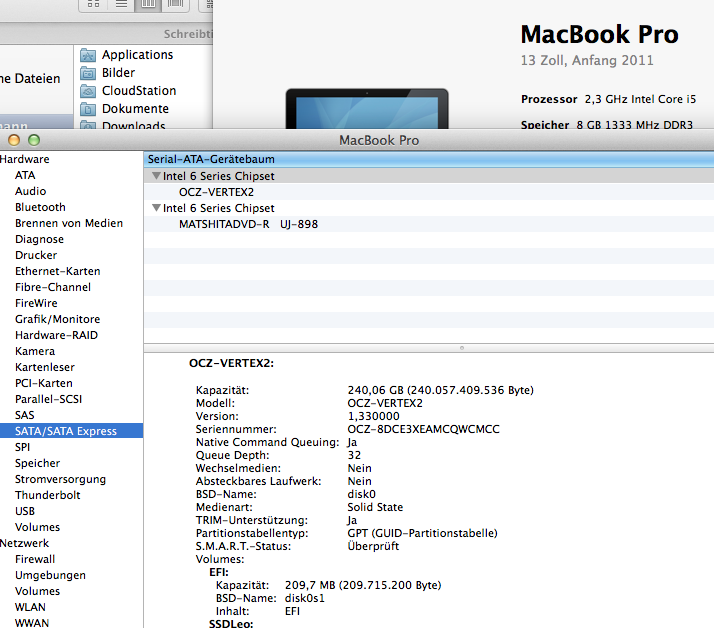Select PCI-Karten entry
Image resolution: width=714 pixels, height=628 pixels.
44,383
